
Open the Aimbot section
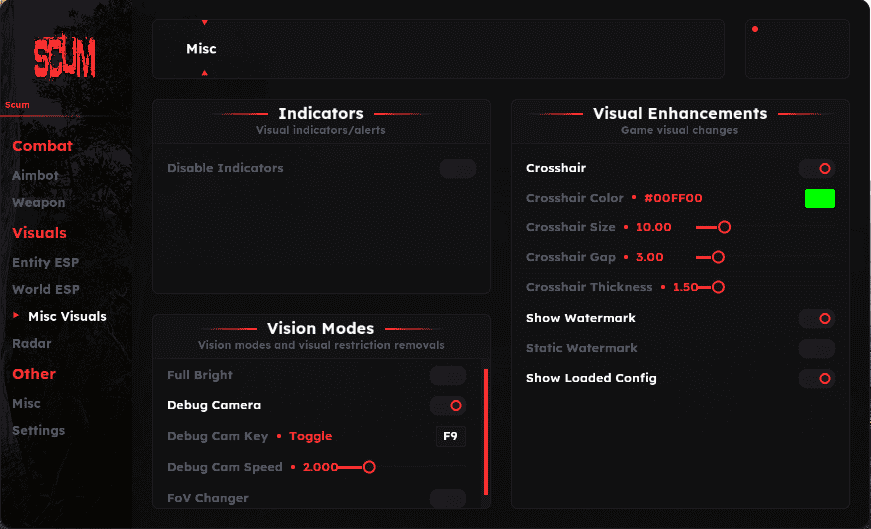[x=36, y=176]
